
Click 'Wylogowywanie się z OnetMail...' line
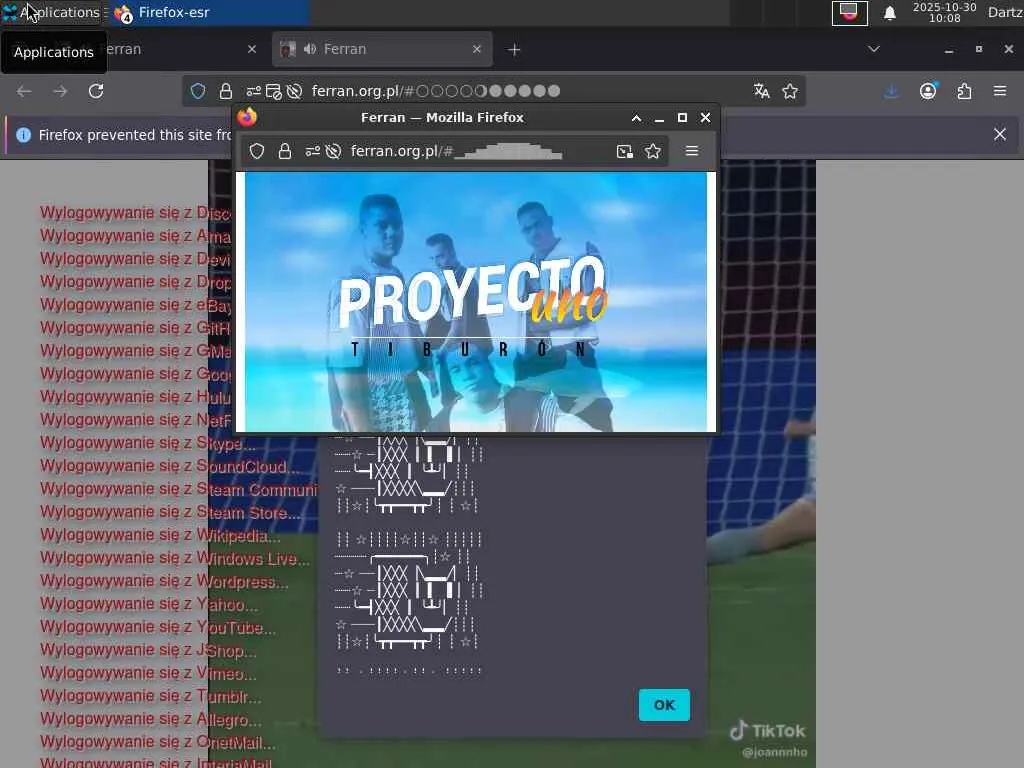coord(157,743)
